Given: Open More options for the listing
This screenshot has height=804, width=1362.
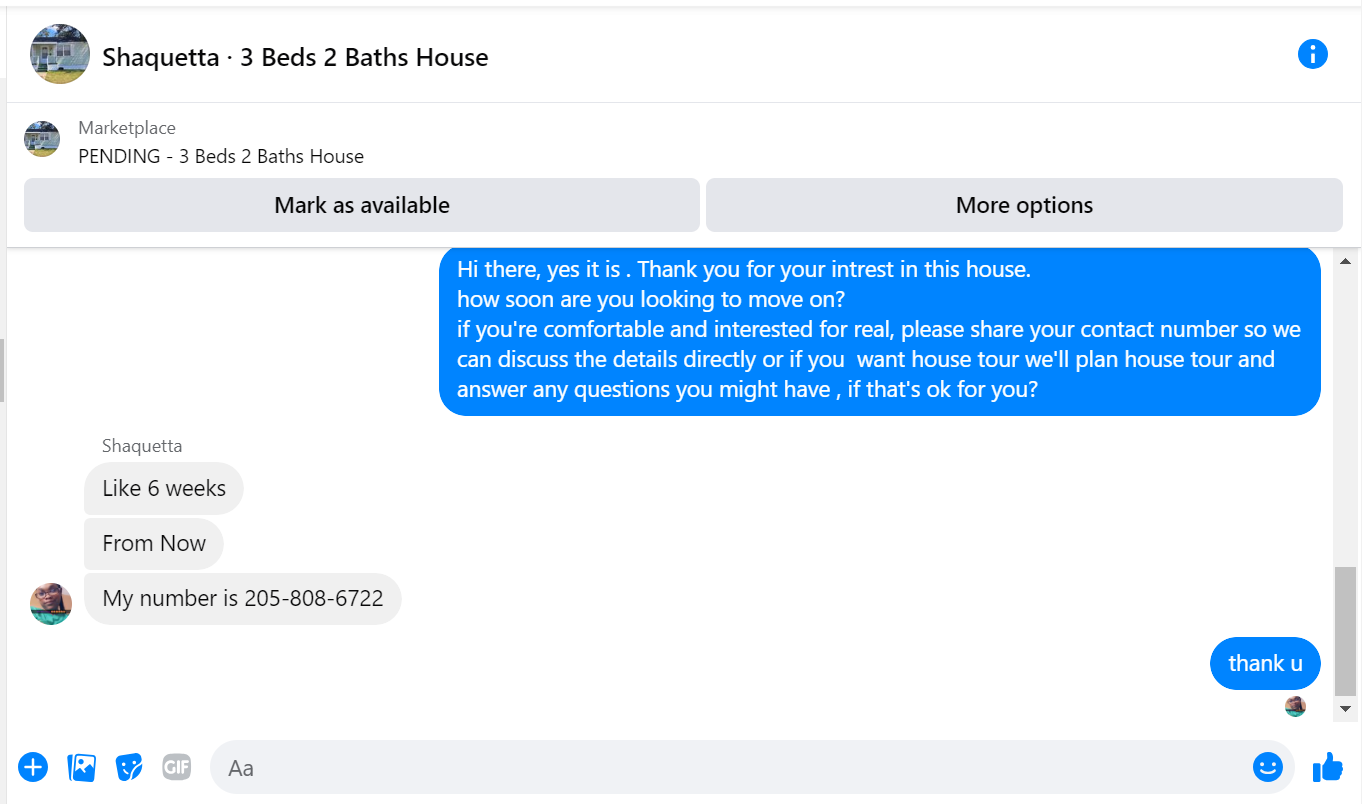Looking at the screenshot, I should point(1024,205).
